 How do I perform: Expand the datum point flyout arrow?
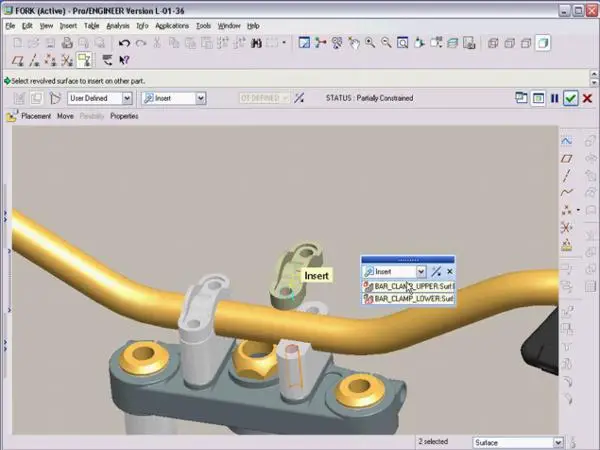(x=578, y=210)
